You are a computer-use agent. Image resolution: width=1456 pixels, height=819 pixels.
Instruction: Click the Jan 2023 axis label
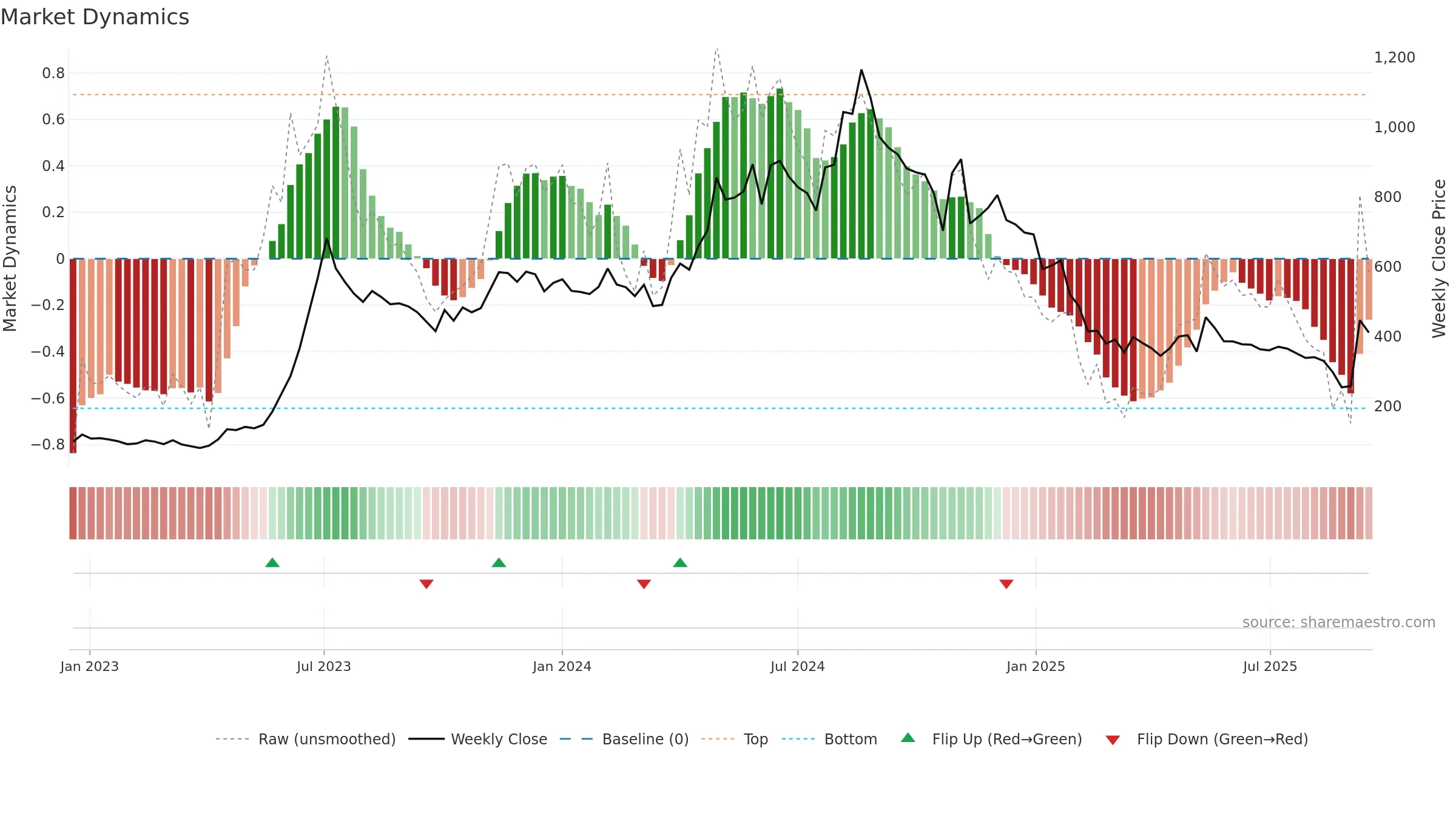coord(90,666)
